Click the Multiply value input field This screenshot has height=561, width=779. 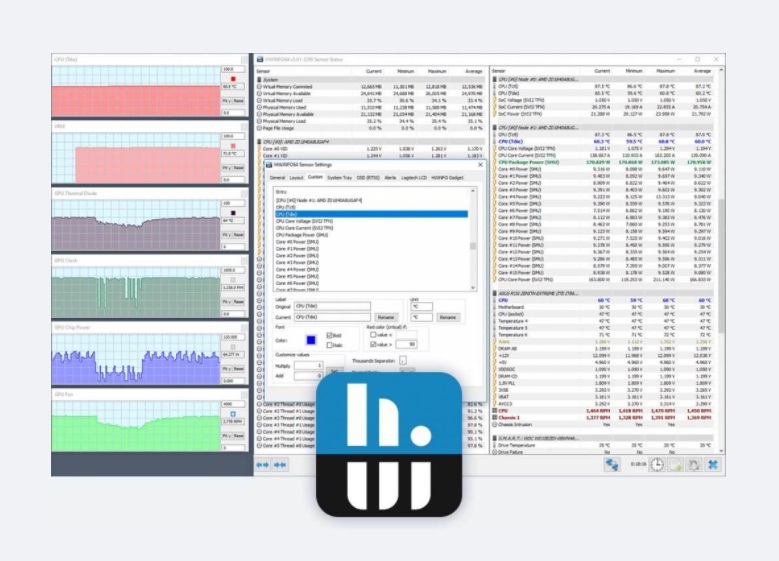(x=309, y=365)
